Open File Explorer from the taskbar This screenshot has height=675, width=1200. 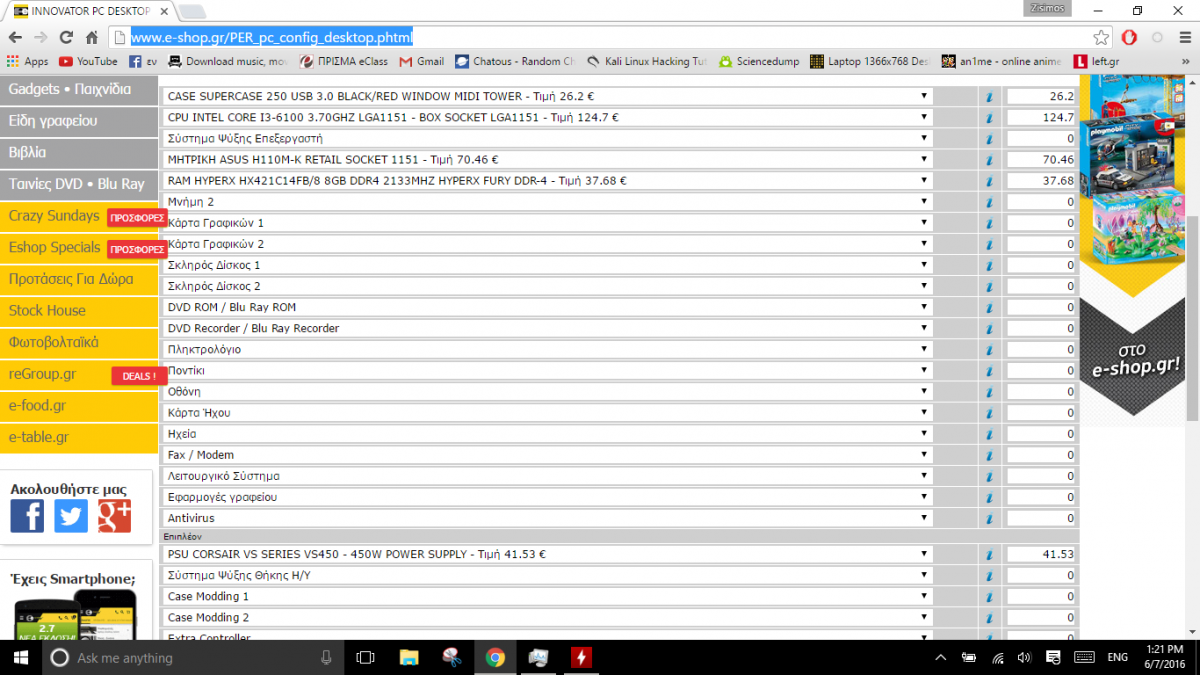click(409, 657)
